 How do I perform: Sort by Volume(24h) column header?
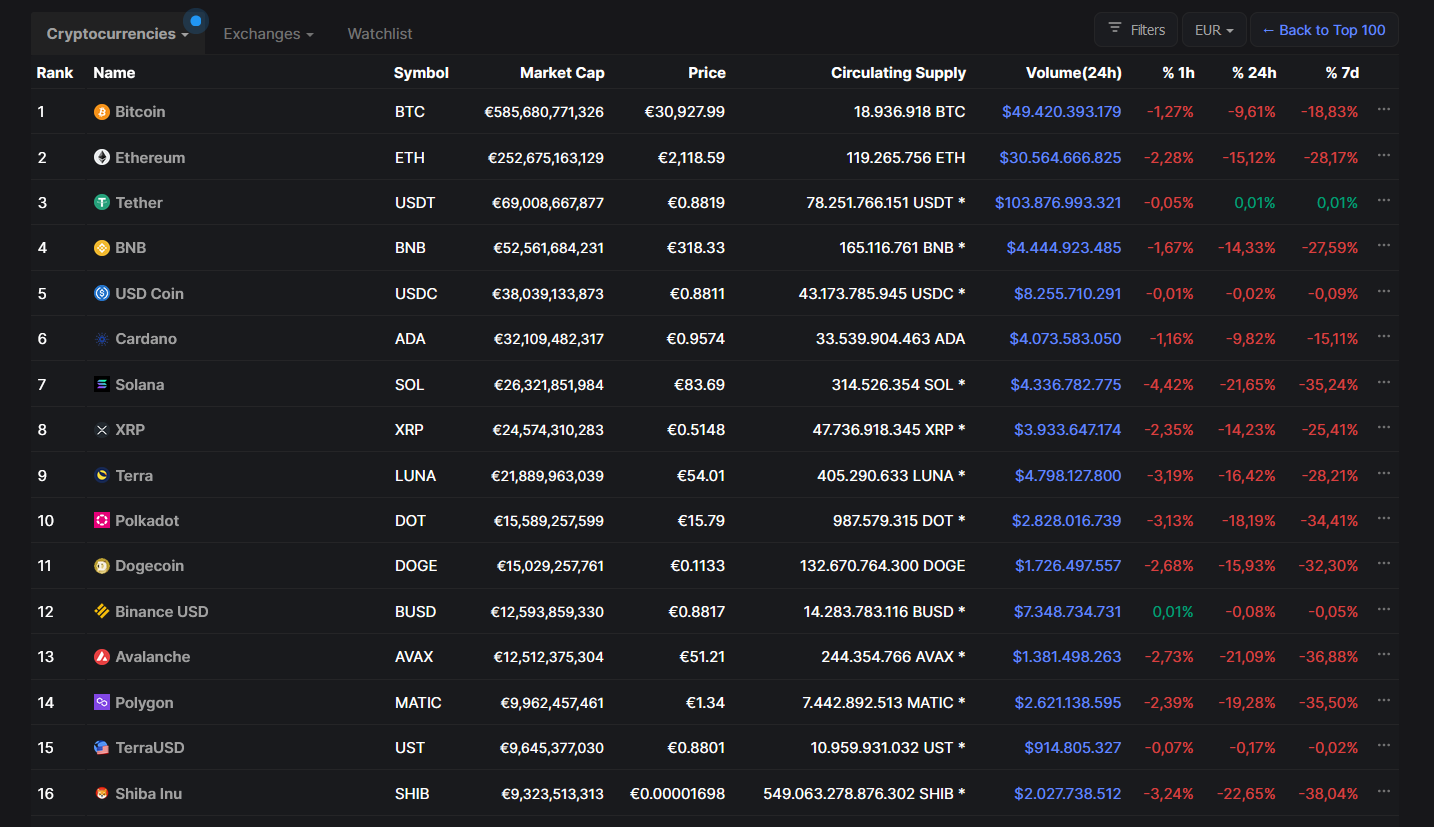click(x=1074, y=73)
